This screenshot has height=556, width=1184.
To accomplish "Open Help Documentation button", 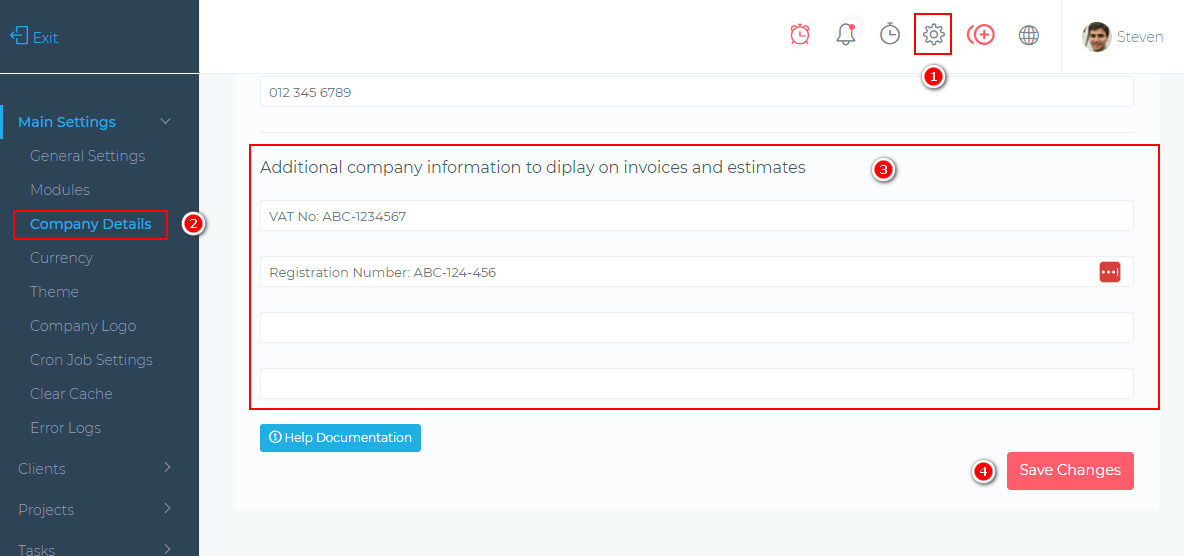I will pos(340,437).
